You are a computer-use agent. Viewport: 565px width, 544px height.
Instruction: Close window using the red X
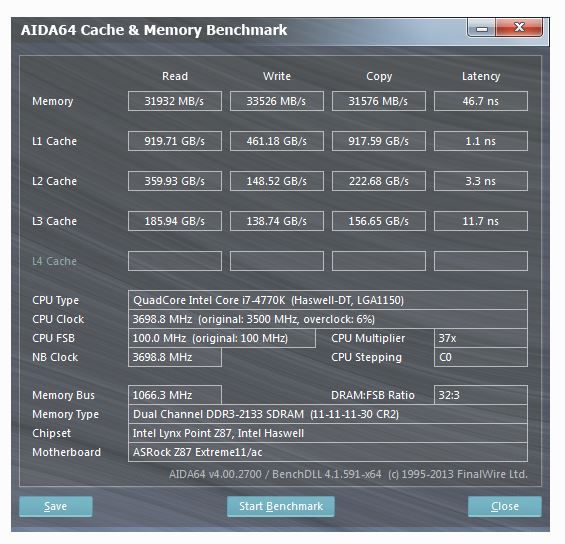coord(519,27)
